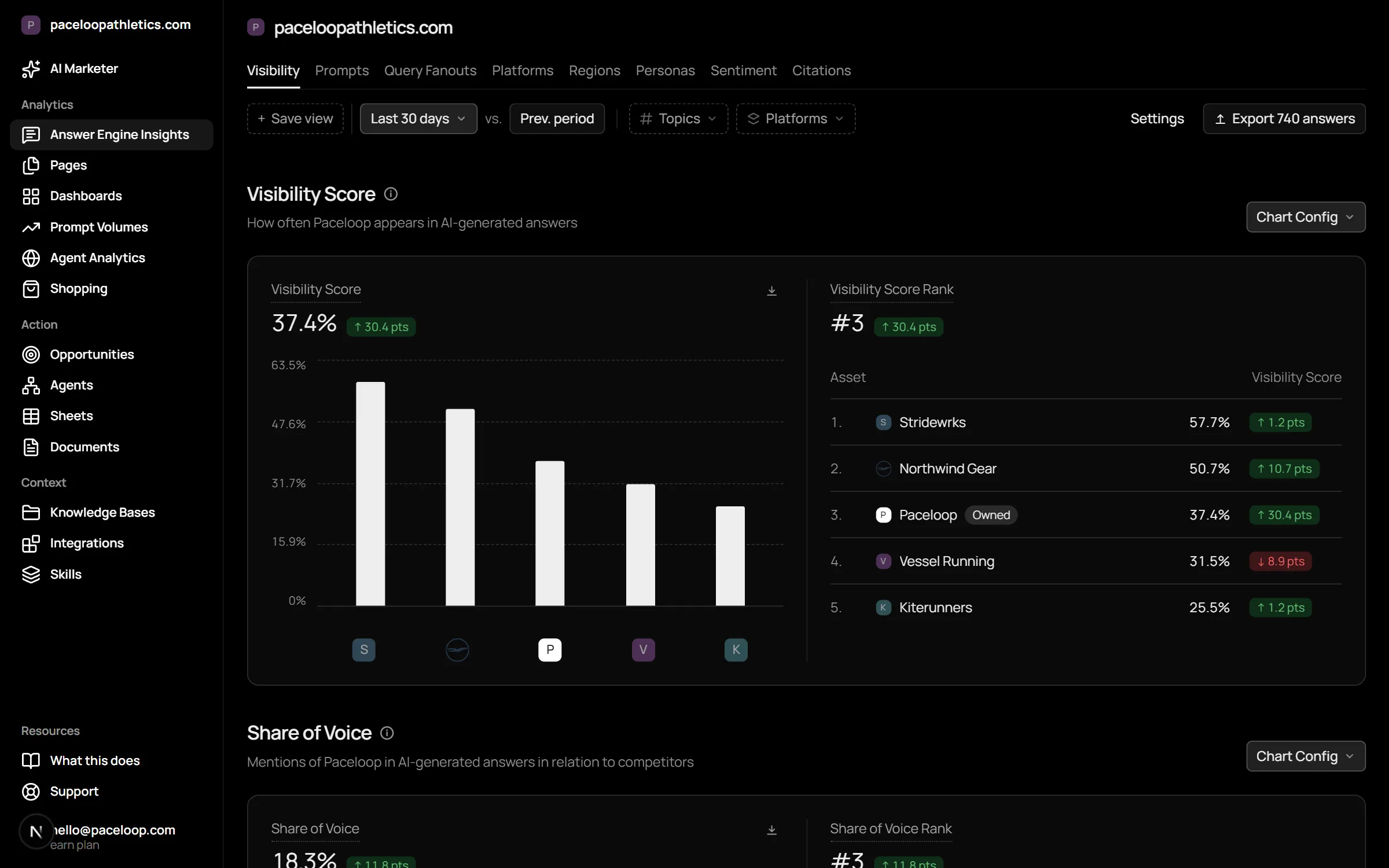Select the Stridewrks bar in chart

(370, 494)
